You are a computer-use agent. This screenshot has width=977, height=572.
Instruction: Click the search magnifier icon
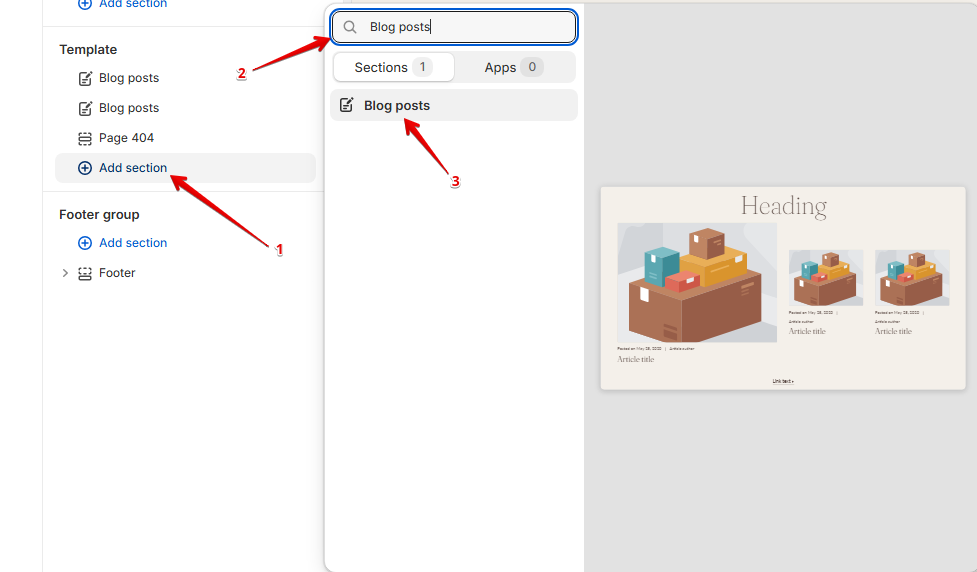[350, 27]
